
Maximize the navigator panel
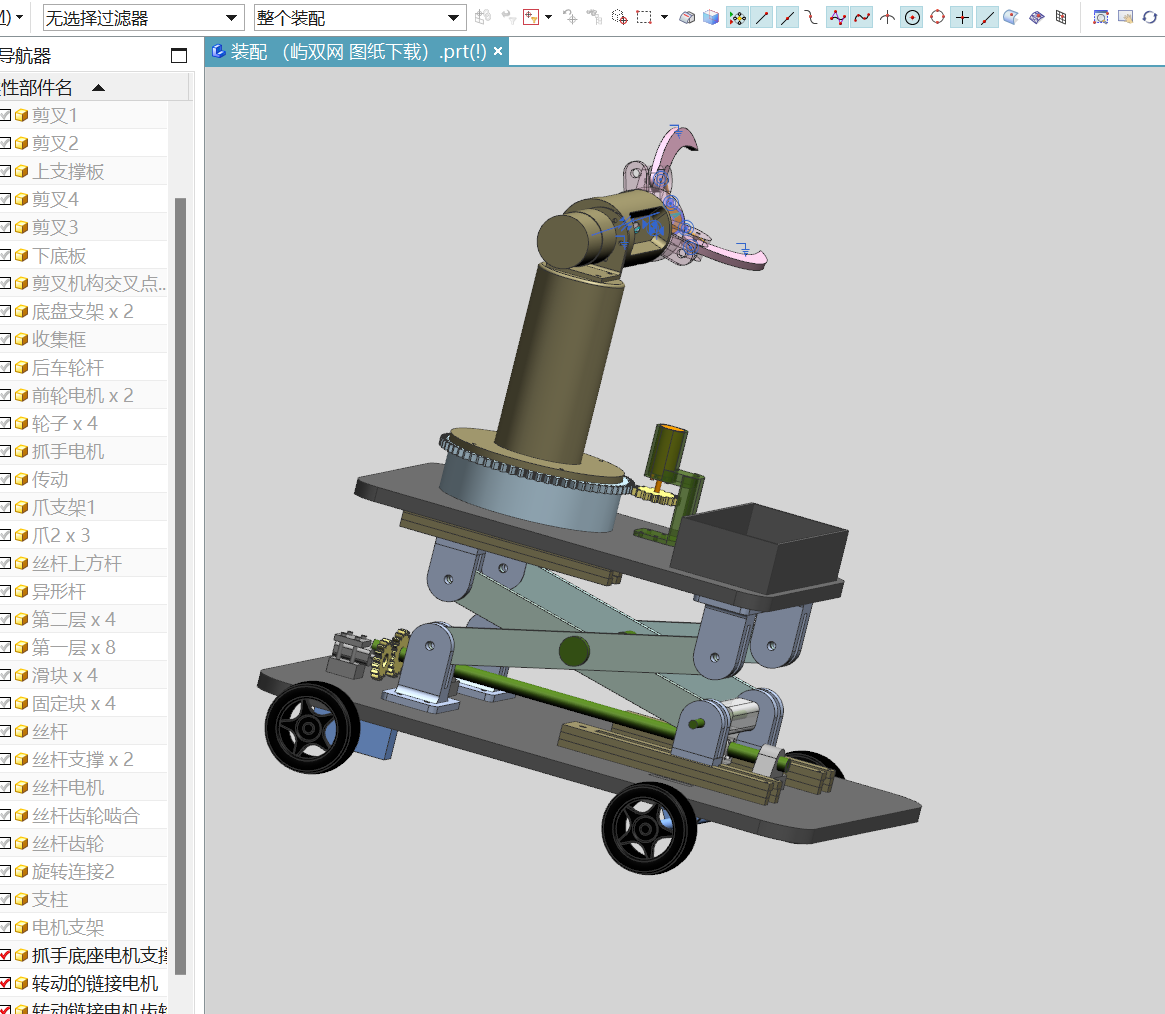[x=179, y=56]
